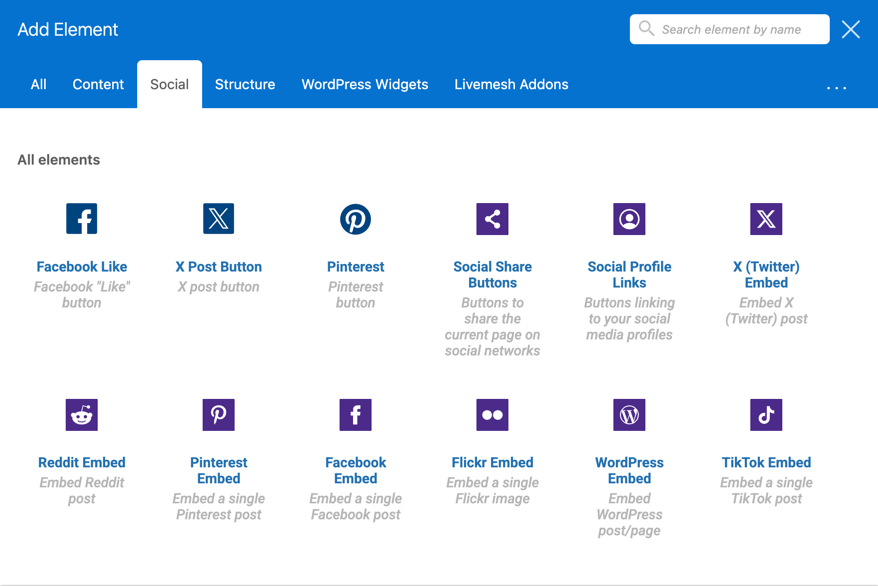Click the TikTok Embed note icon
This screenshot has width=878, height=586.
766,414
